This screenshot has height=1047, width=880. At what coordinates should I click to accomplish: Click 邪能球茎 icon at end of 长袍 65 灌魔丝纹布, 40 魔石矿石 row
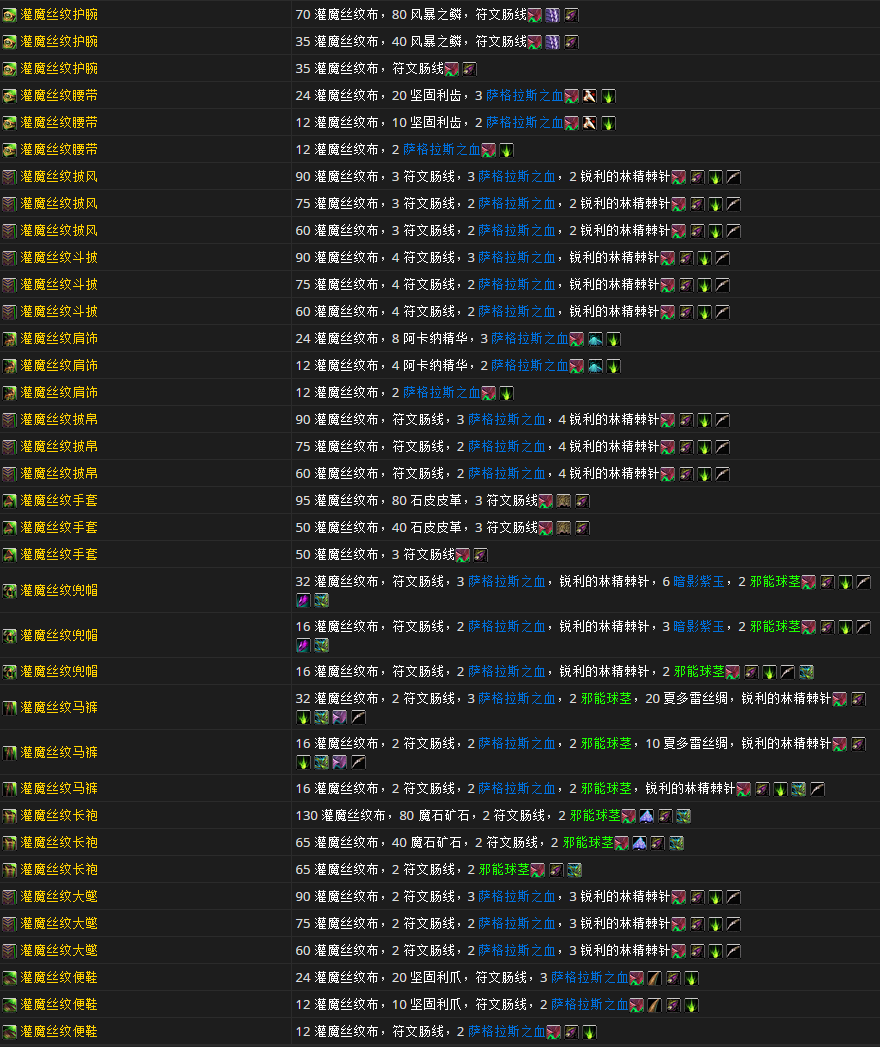coord(676,843)
